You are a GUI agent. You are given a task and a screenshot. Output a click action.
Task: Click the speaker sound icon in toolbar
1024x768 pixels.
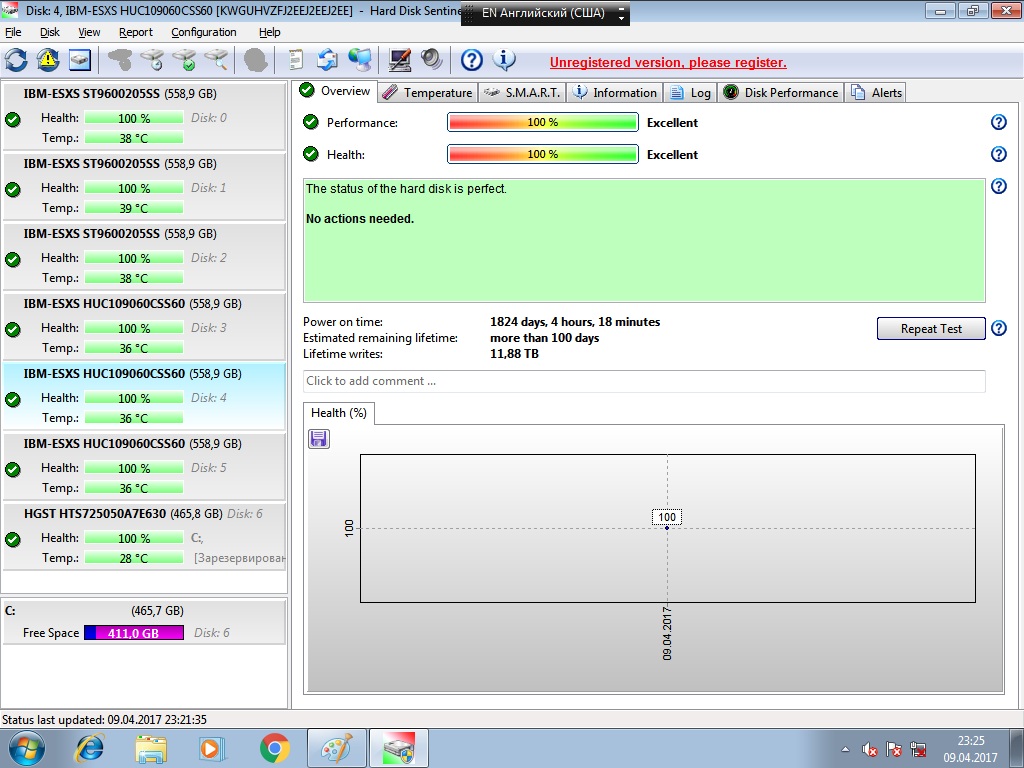coord(432,60)
